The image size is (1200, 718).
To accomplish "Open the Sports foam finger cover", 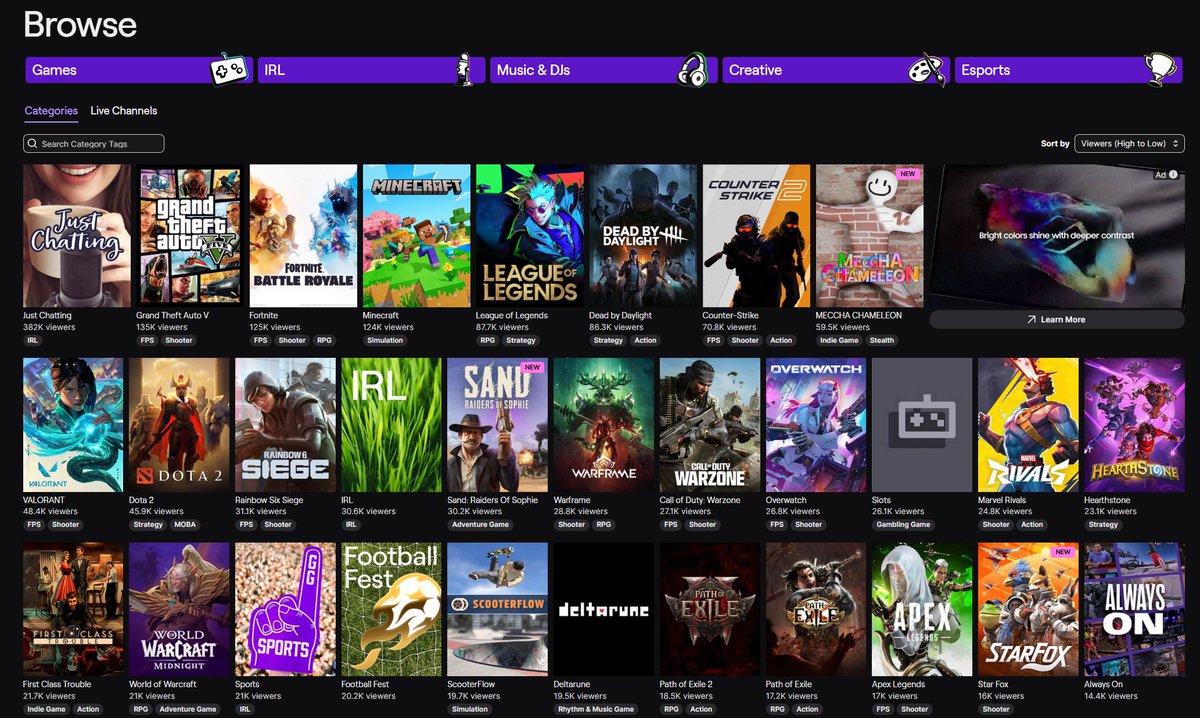I will (285, 610).
